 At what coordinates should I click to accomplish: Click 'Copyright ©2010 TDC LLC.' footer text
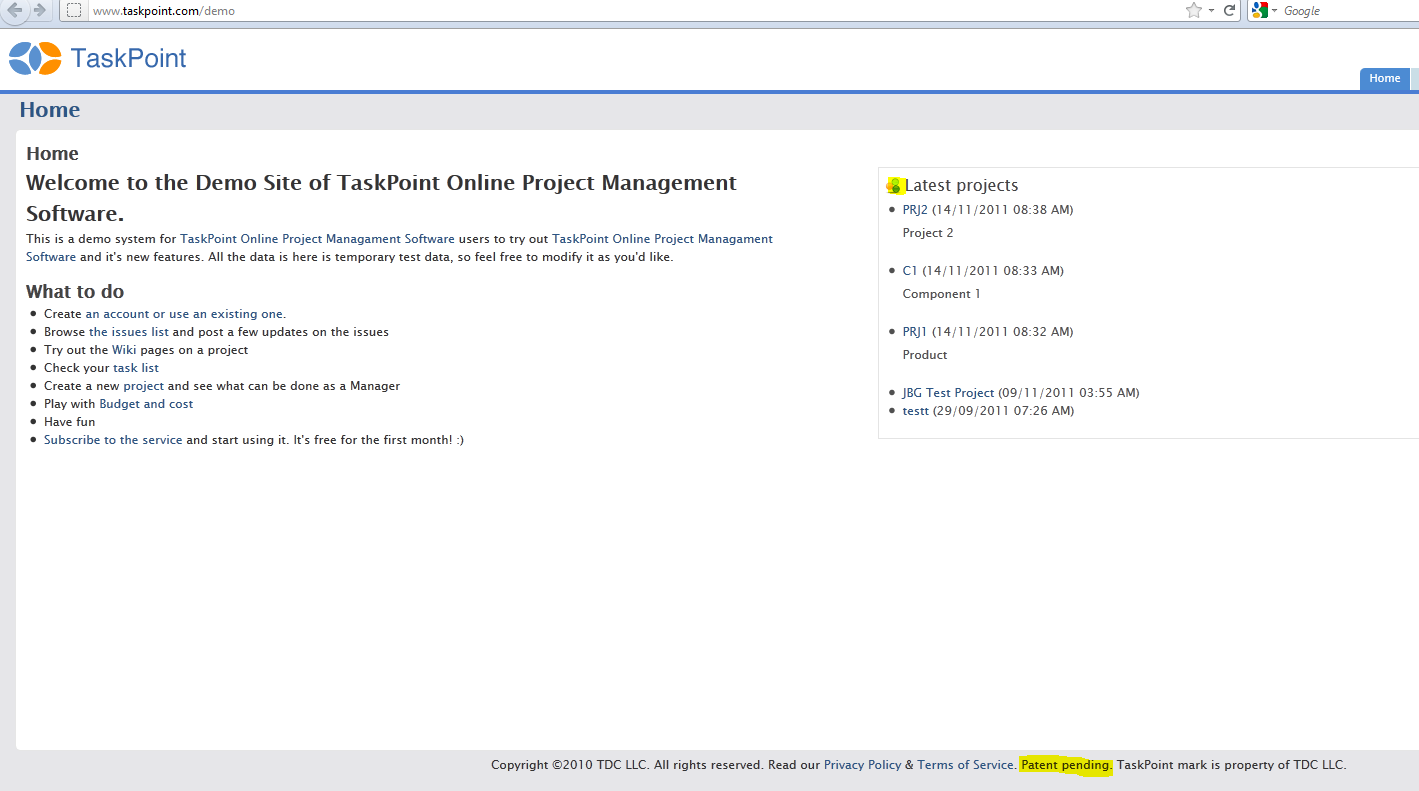[571, 765]
